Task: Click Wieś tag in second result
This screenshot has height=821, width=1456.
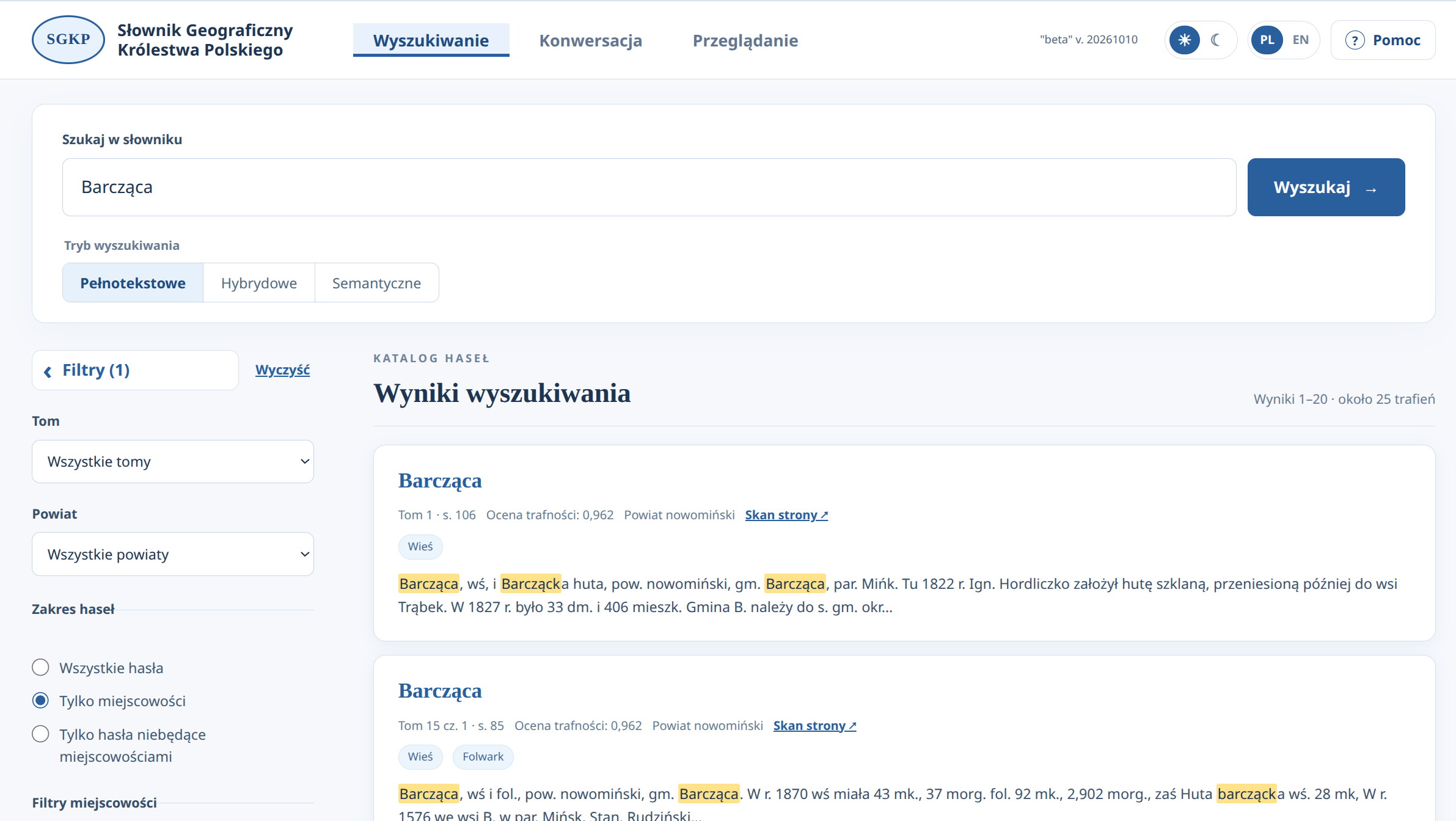Action: (420, 757)
